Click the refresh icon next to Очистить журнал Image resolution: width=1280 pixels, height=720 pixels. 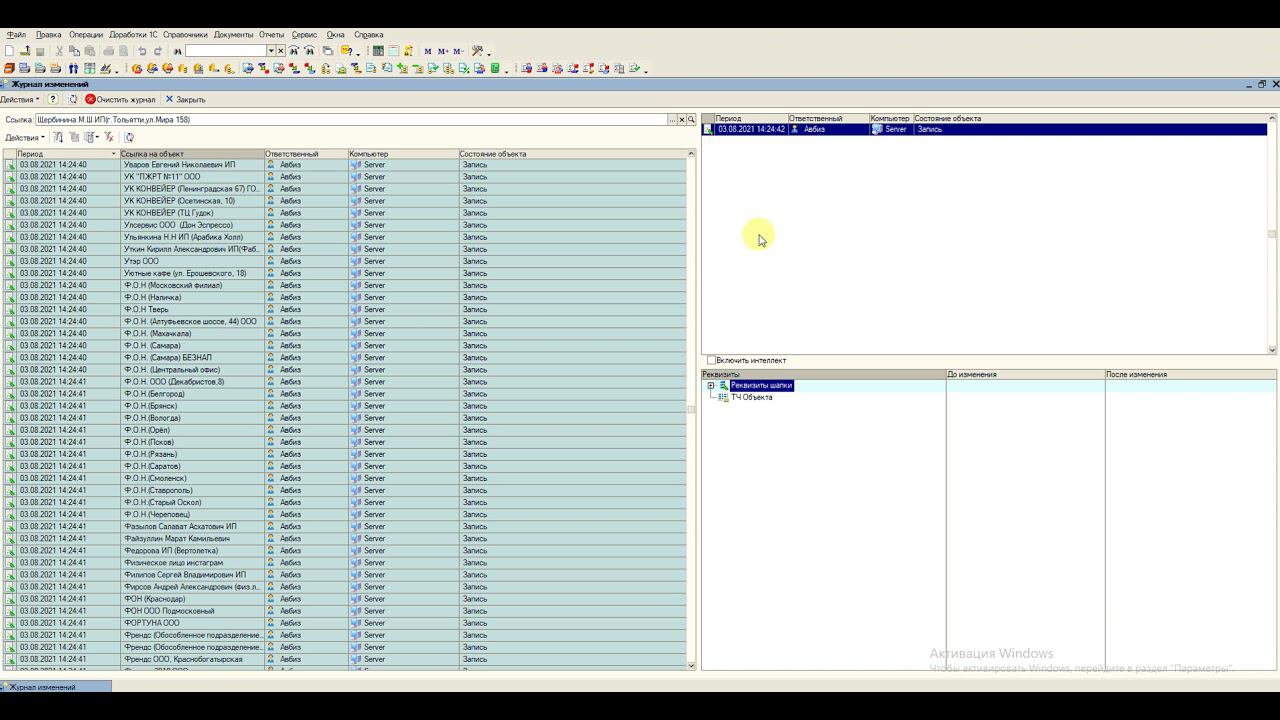tap(73, 99)
